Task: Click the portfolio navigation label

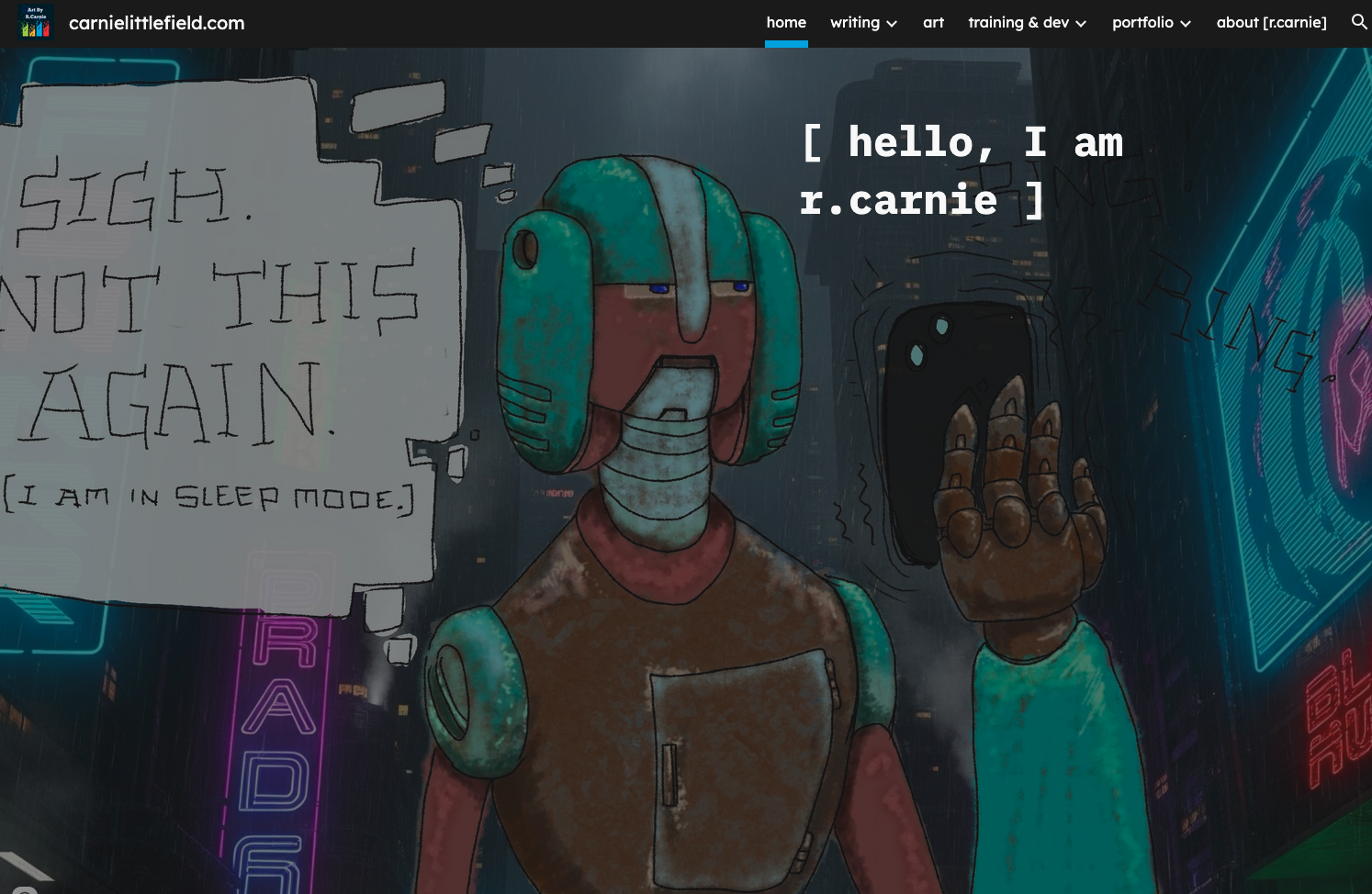Action: tap(1142, 22)
